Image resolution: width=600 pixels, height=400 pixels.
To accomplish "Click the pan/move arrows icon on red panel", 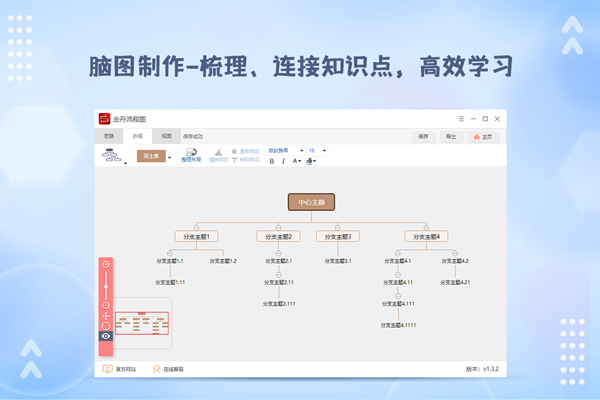I will click(106, 316).
